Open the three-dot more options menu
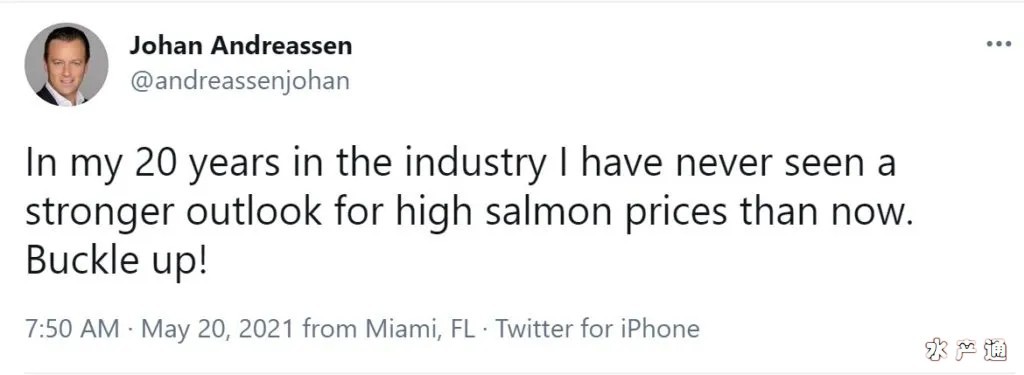 [x=999, y=44]
